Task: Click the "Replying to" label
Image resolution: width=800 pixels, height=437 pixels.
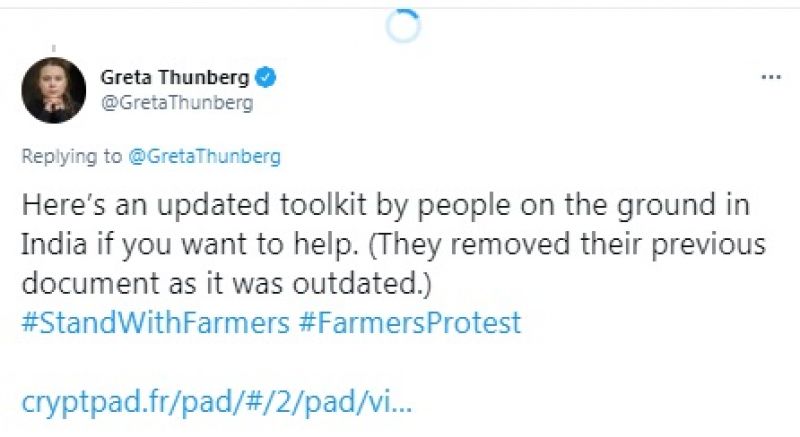Action: click(x=73, y=156)
